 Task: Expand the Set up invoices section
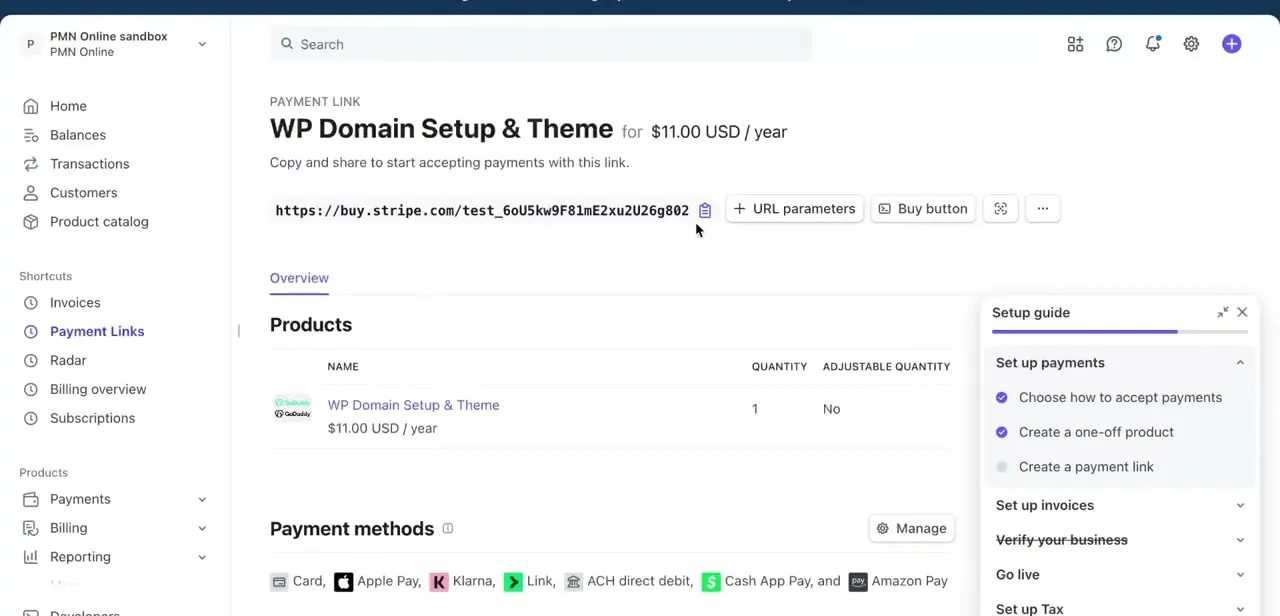coord(1240,505)
